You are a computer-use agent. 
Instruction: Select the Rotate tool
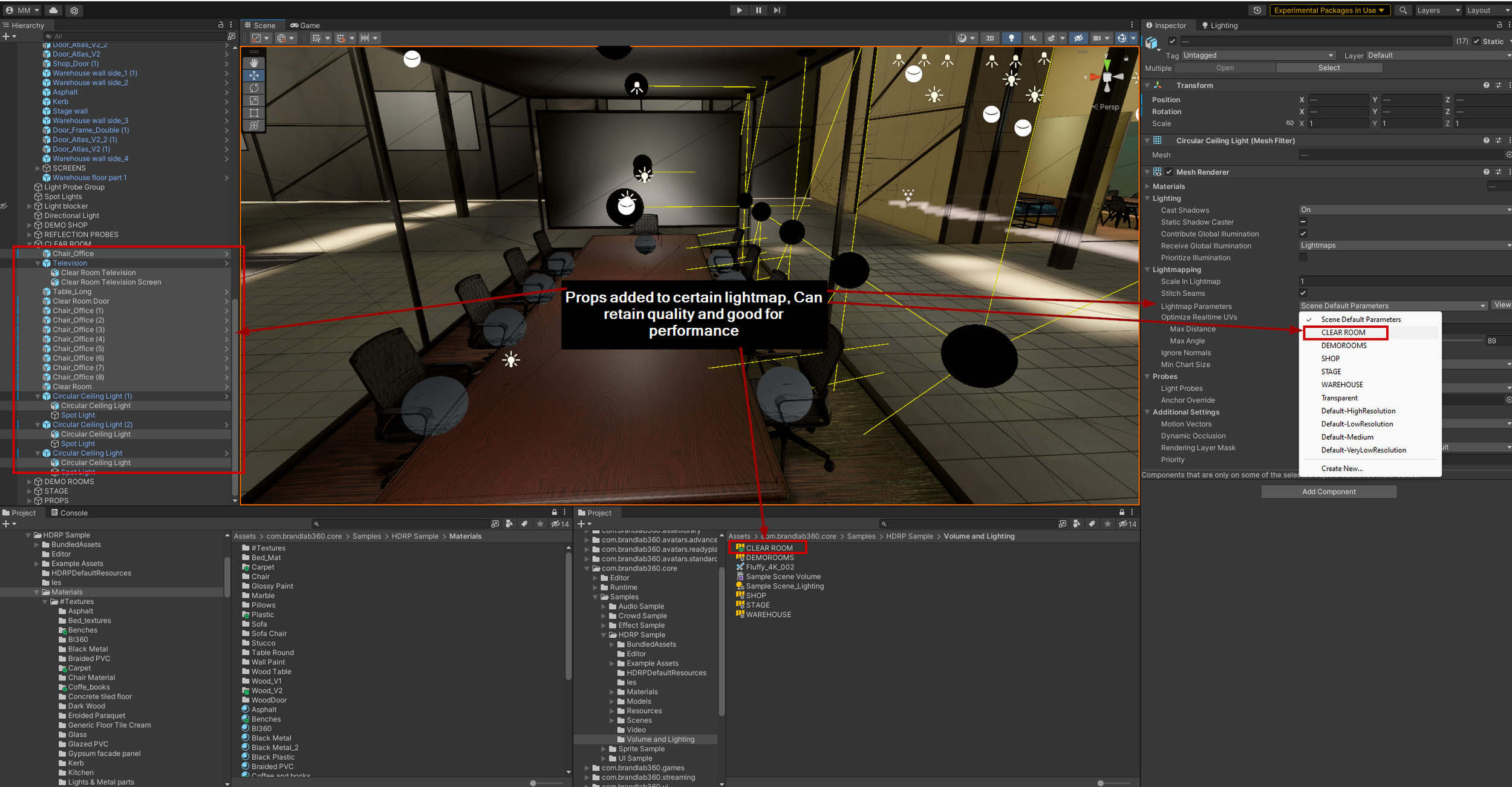[x=254, y=88]
